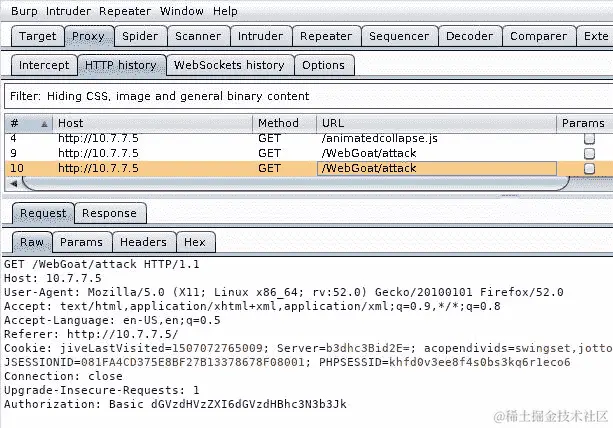Screen dimensions: 613x428
Task: Open the Repeater menu in menu bar
Action: tap(125, 11)
